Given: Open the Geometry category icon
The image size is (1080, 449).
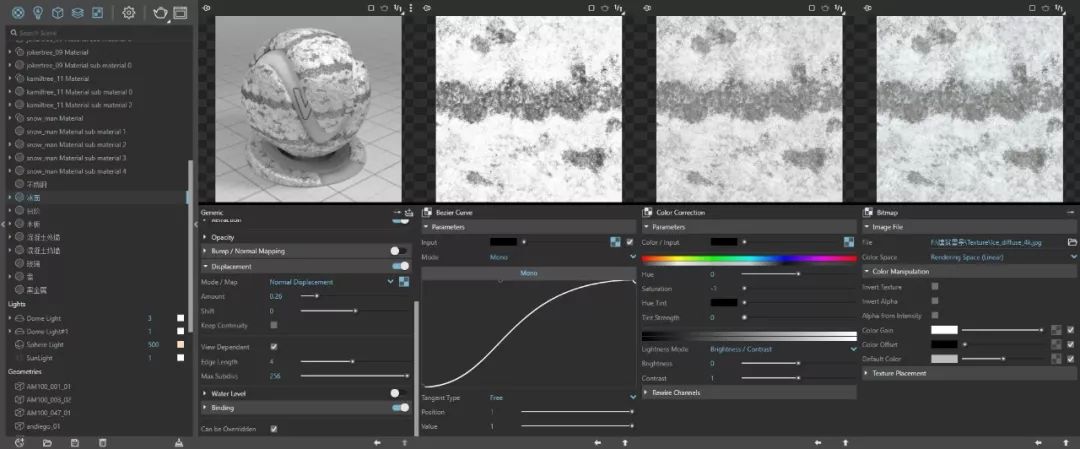Looking at the screenshot, I should click(x=57, y=12).
